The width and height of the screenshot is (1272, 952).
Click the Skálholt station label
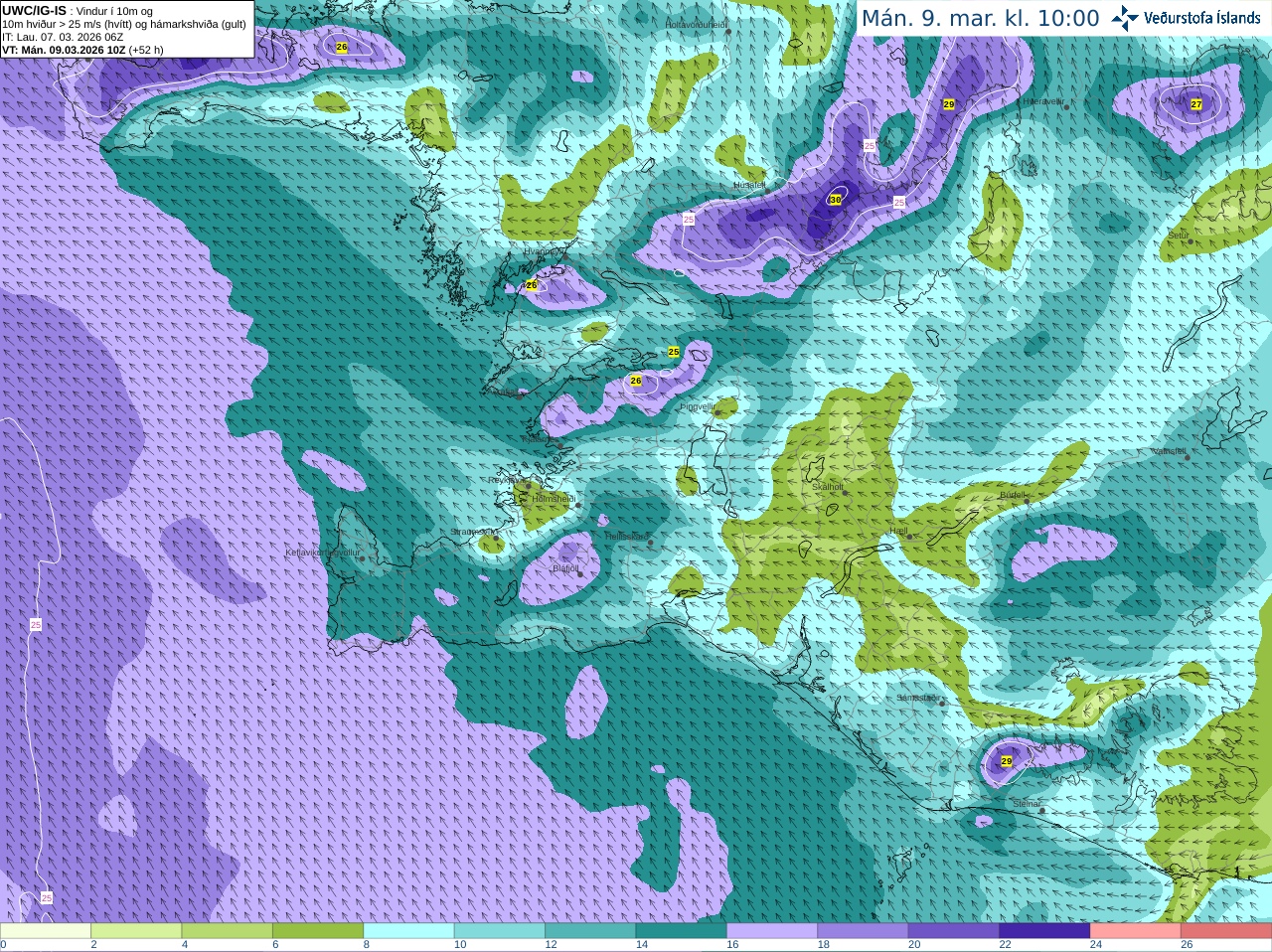827,487
